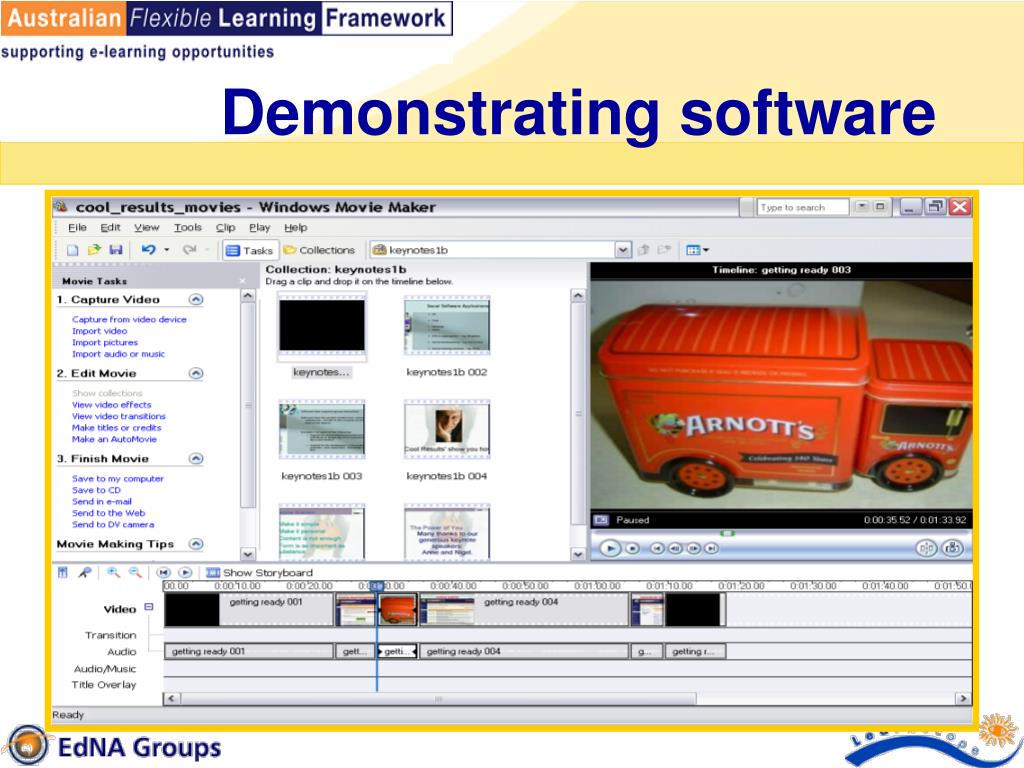Open View video transitions
Viewport: 1024px width, 768px height.
click(x=119, y=416)
